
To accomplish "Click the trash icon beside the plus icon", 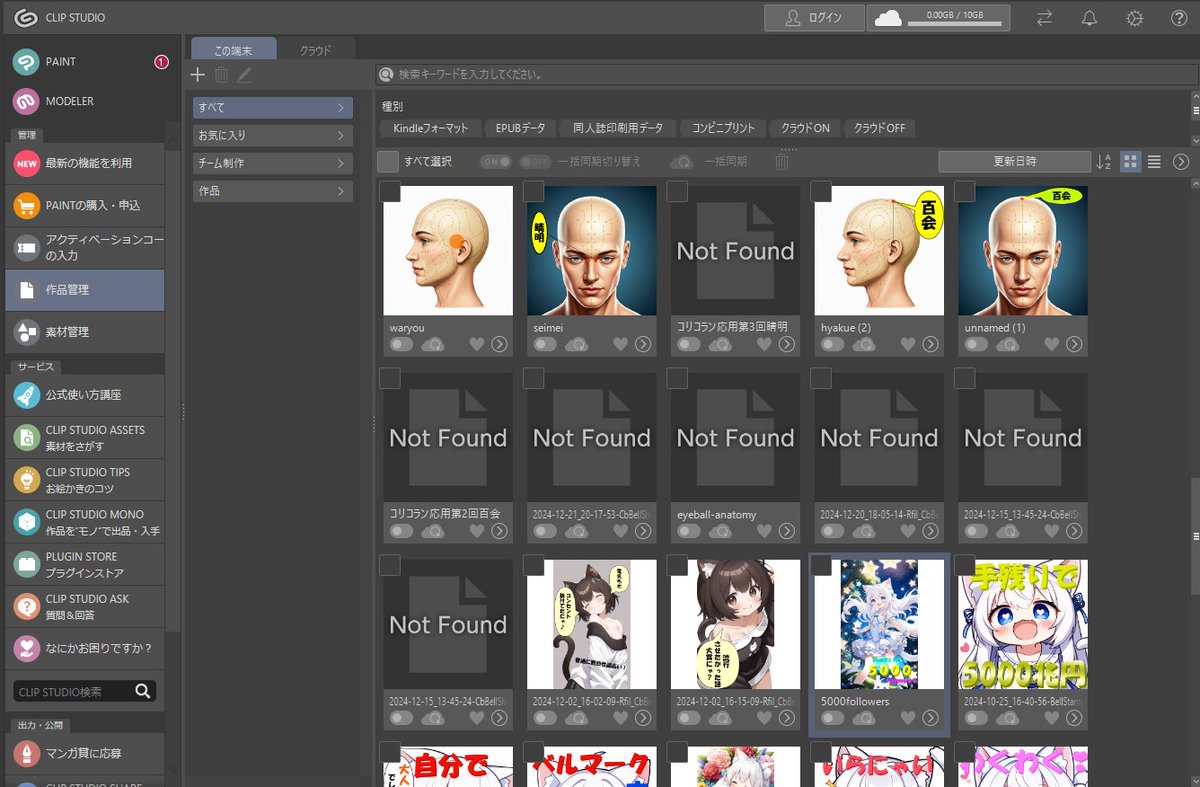I will pyautogui.click(x=222, y=75).
